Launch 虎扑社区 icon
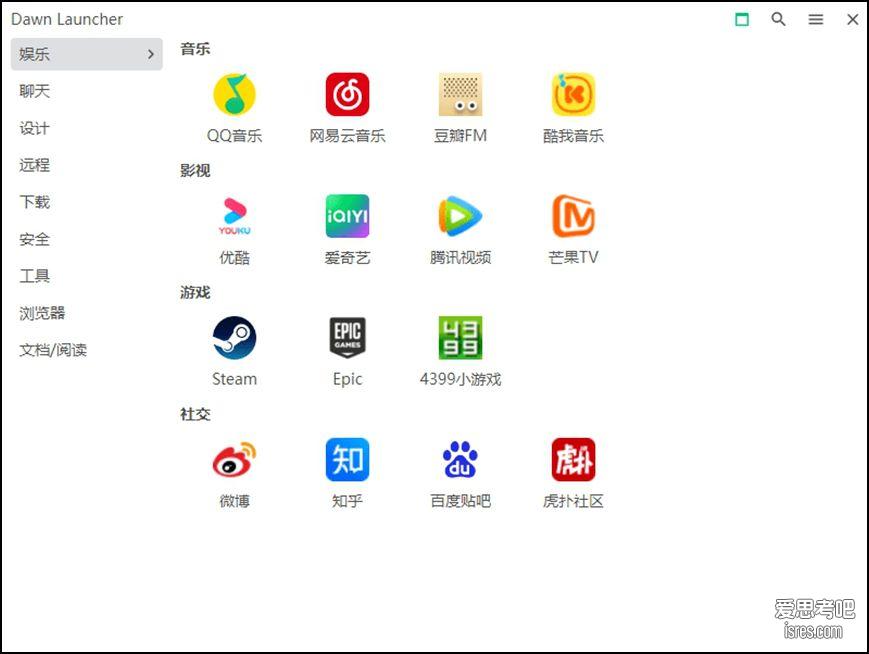This screenshot has width=869, height=654. pyautogui.click(x=573, y=459)
